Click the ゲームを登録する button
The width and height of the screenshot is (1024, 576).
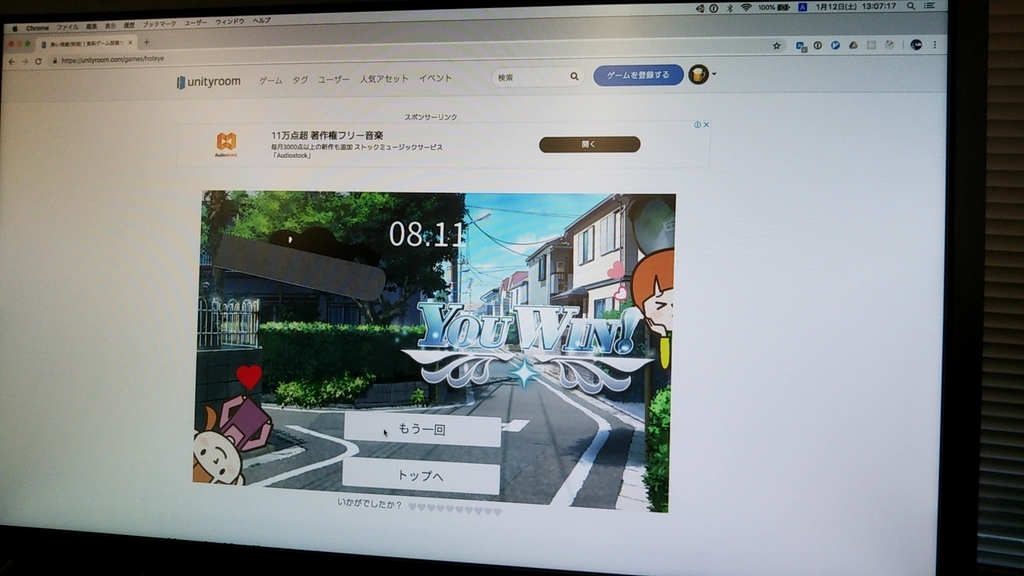[638, 75]
